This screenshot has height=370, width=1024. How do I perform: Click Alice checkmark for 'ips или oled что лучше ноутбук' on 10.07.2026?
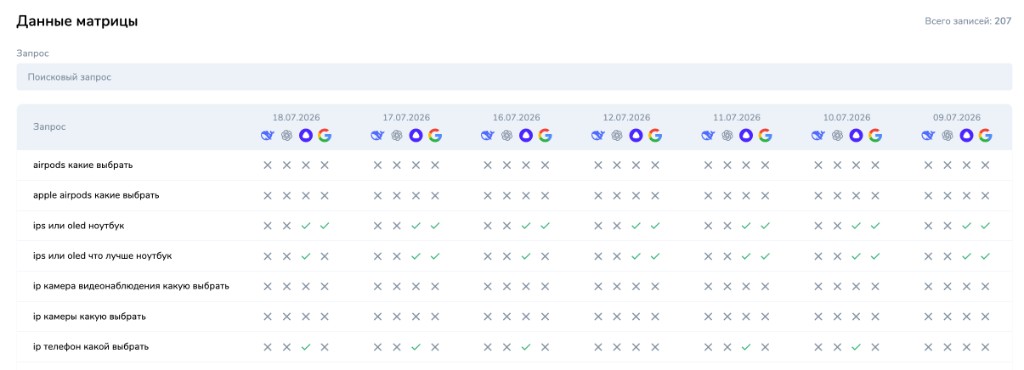856,256
